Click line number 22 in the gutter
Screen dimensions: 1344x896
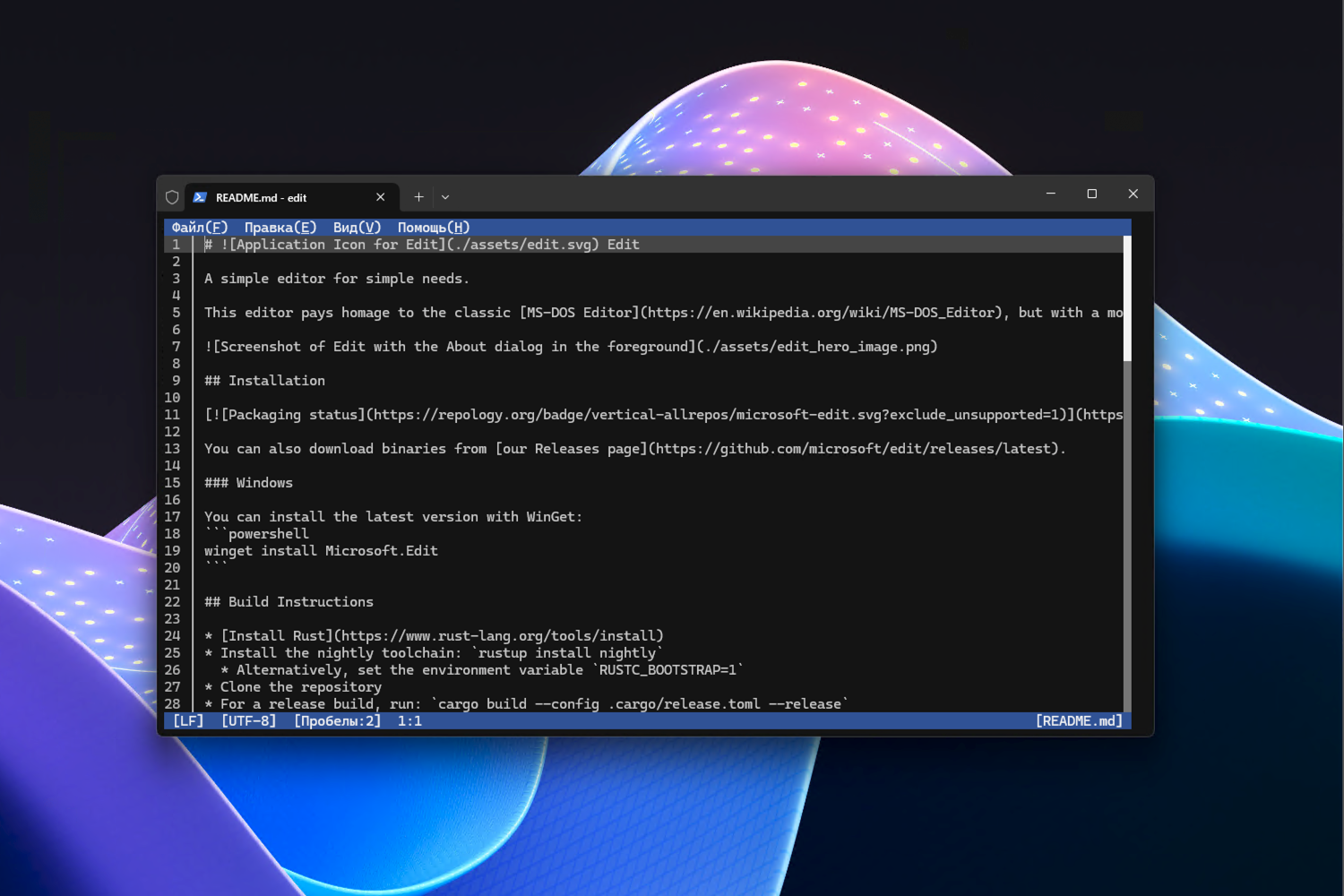pos(172,602)
